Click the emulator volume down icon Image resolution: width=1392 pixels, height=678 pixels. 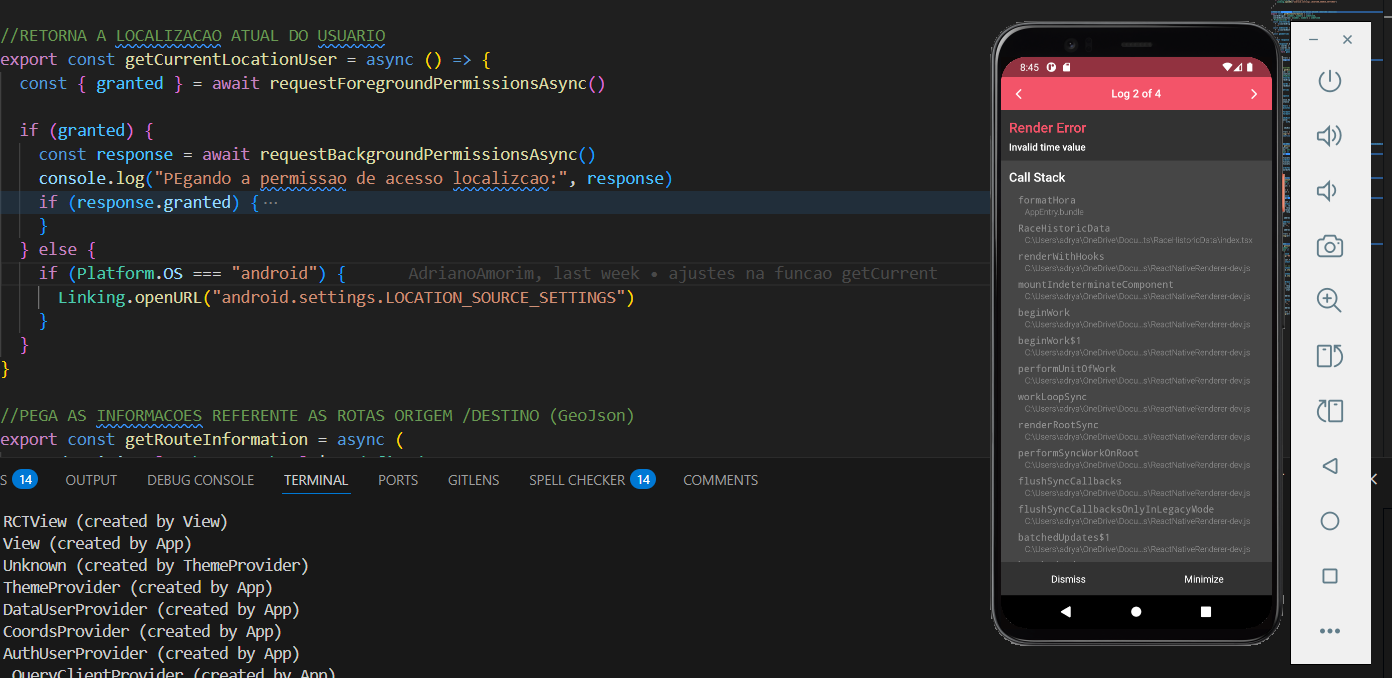tap(1329, 191)
